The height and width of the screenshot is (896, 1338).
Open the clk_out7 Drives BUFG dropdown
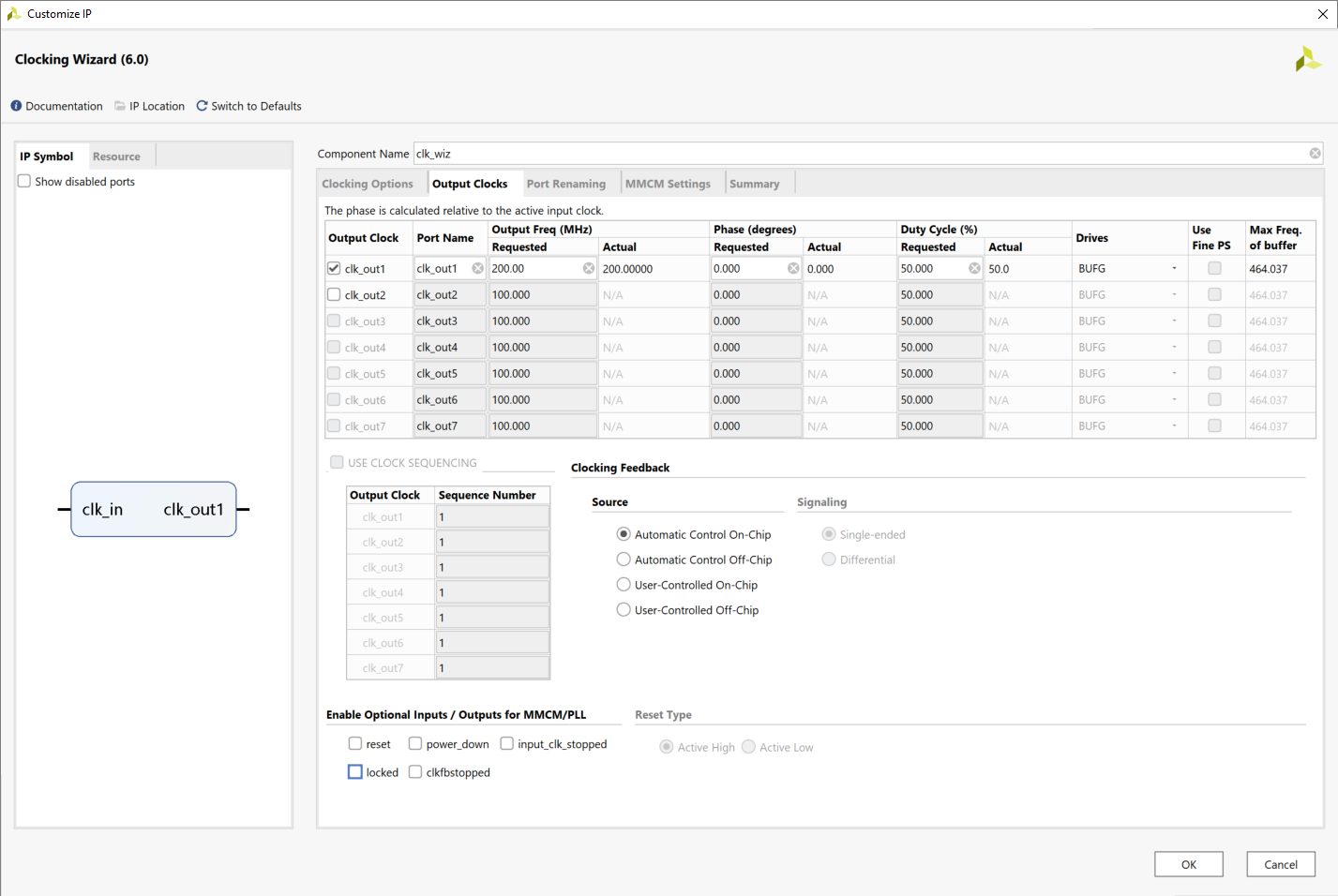[x=1129, y=426]
